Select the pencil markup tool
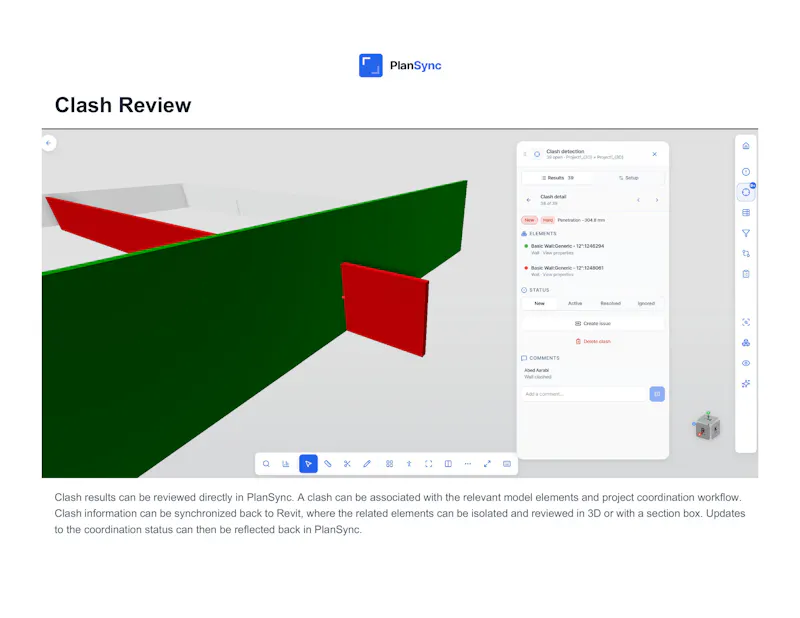Screen dimensions: 800x618 click(367, 464)
